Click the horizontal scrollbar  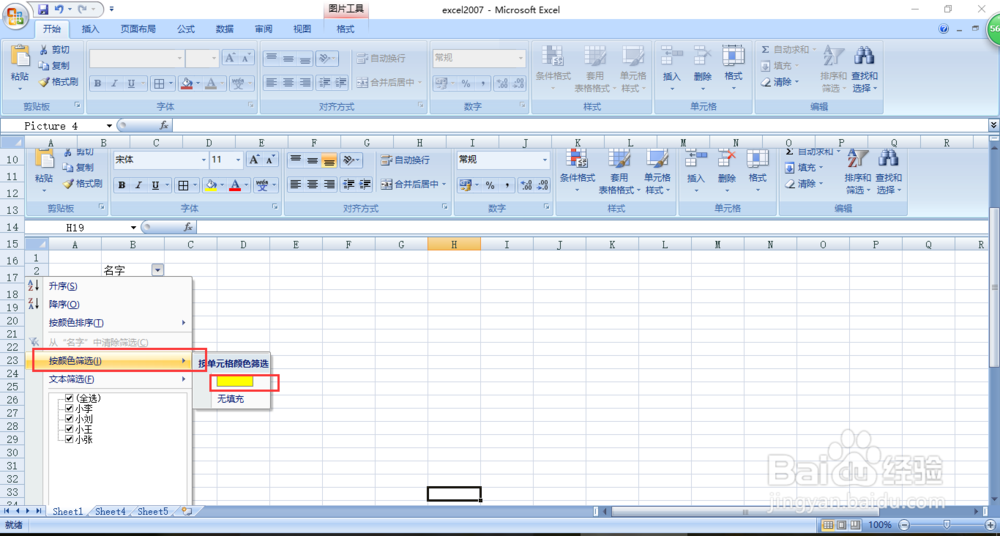[744, 512]
